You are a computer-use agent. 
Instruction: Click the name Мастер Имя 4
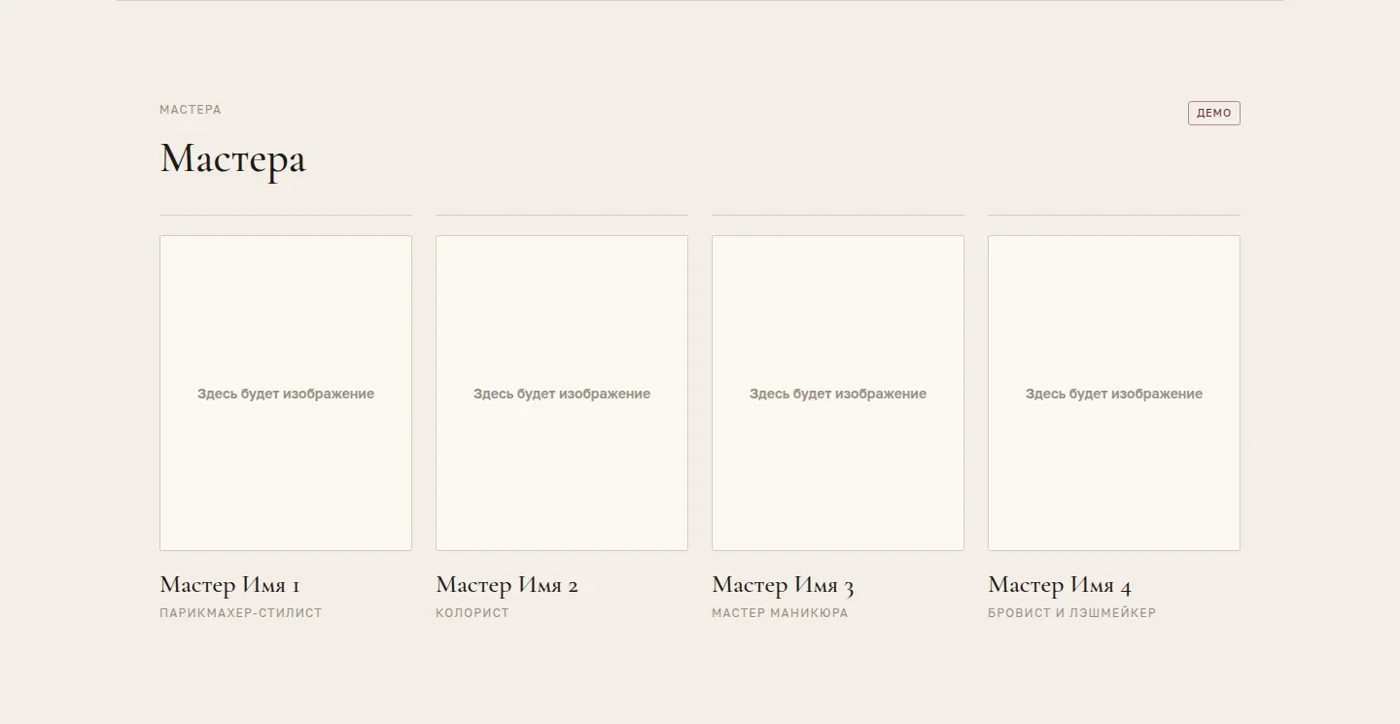(1060, 585)
